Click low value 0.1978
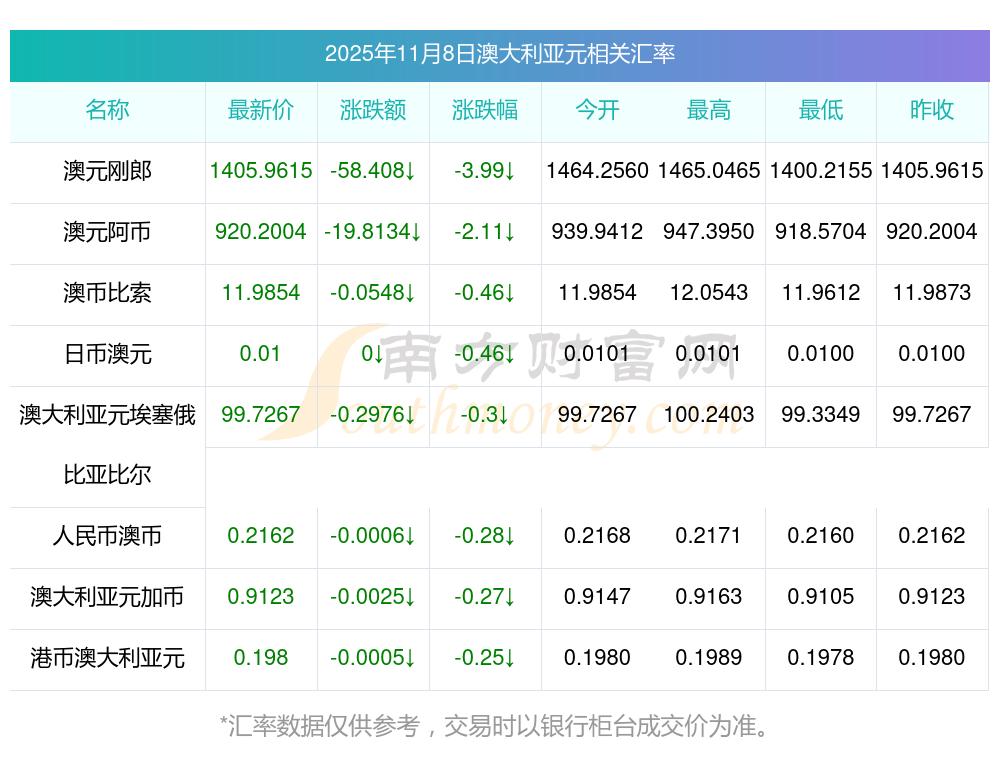This screenshot has height=757, width=1000. (821, 657)
